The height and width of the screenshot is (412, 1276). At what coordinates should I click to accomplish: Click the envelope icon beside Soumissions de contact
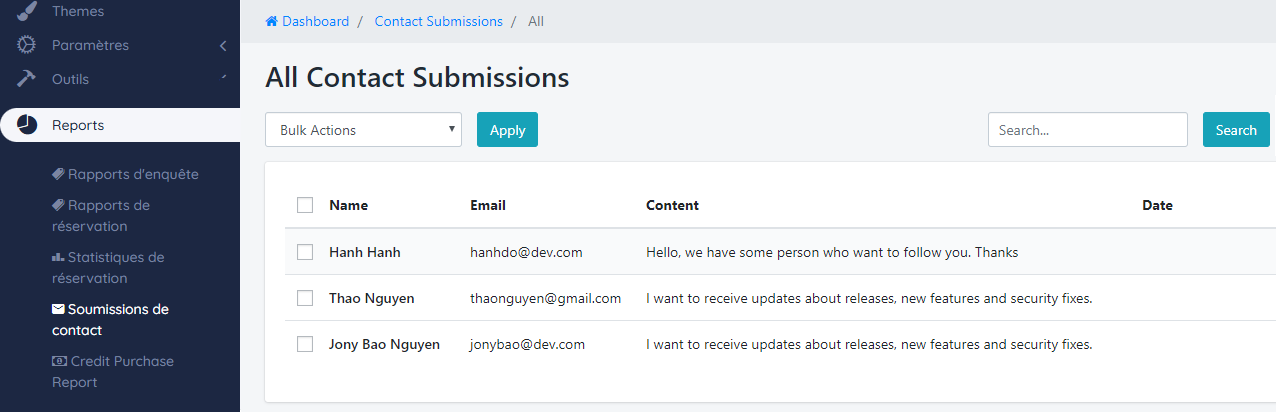coord(58,309)
